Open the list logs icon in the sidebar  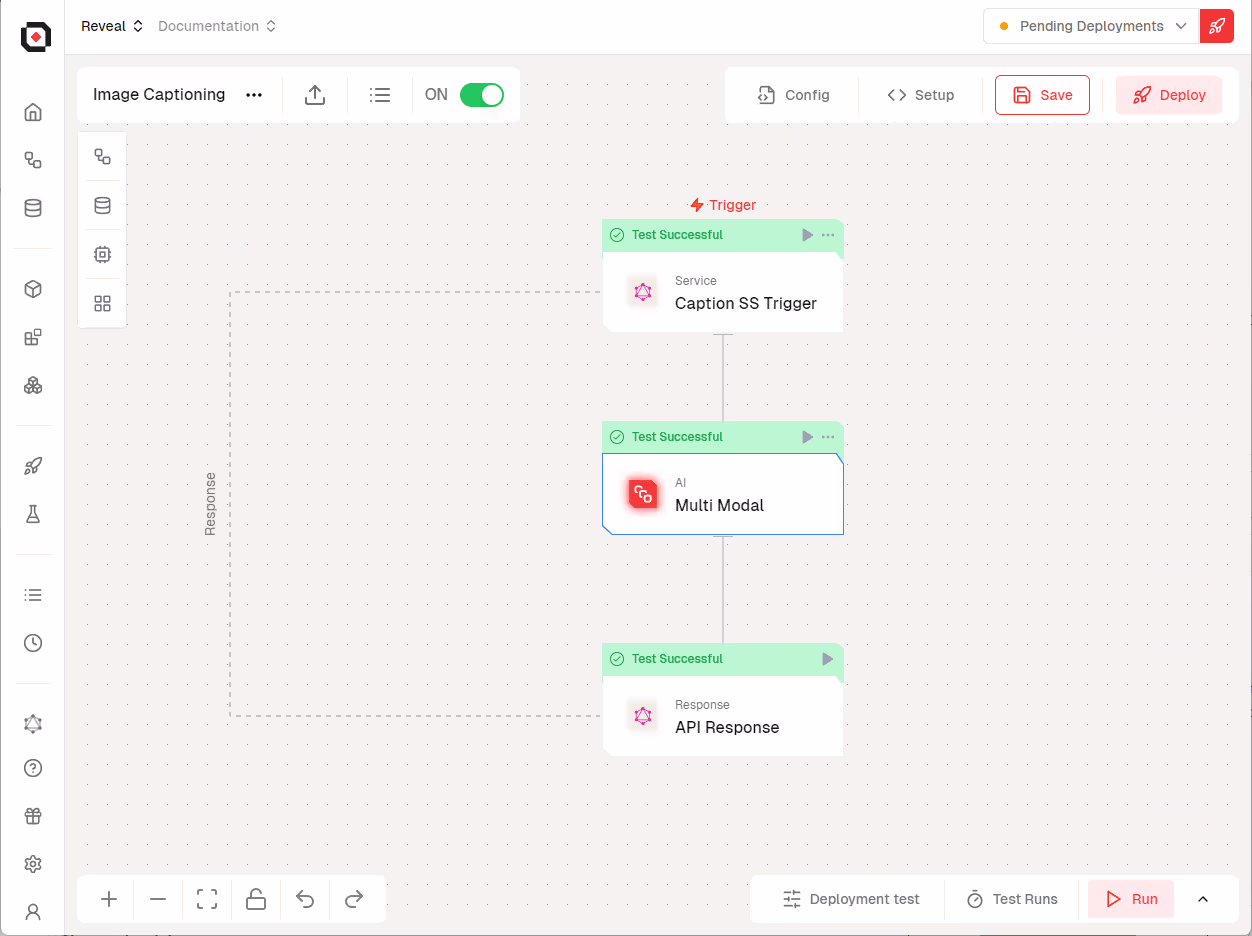pos(33,595)
